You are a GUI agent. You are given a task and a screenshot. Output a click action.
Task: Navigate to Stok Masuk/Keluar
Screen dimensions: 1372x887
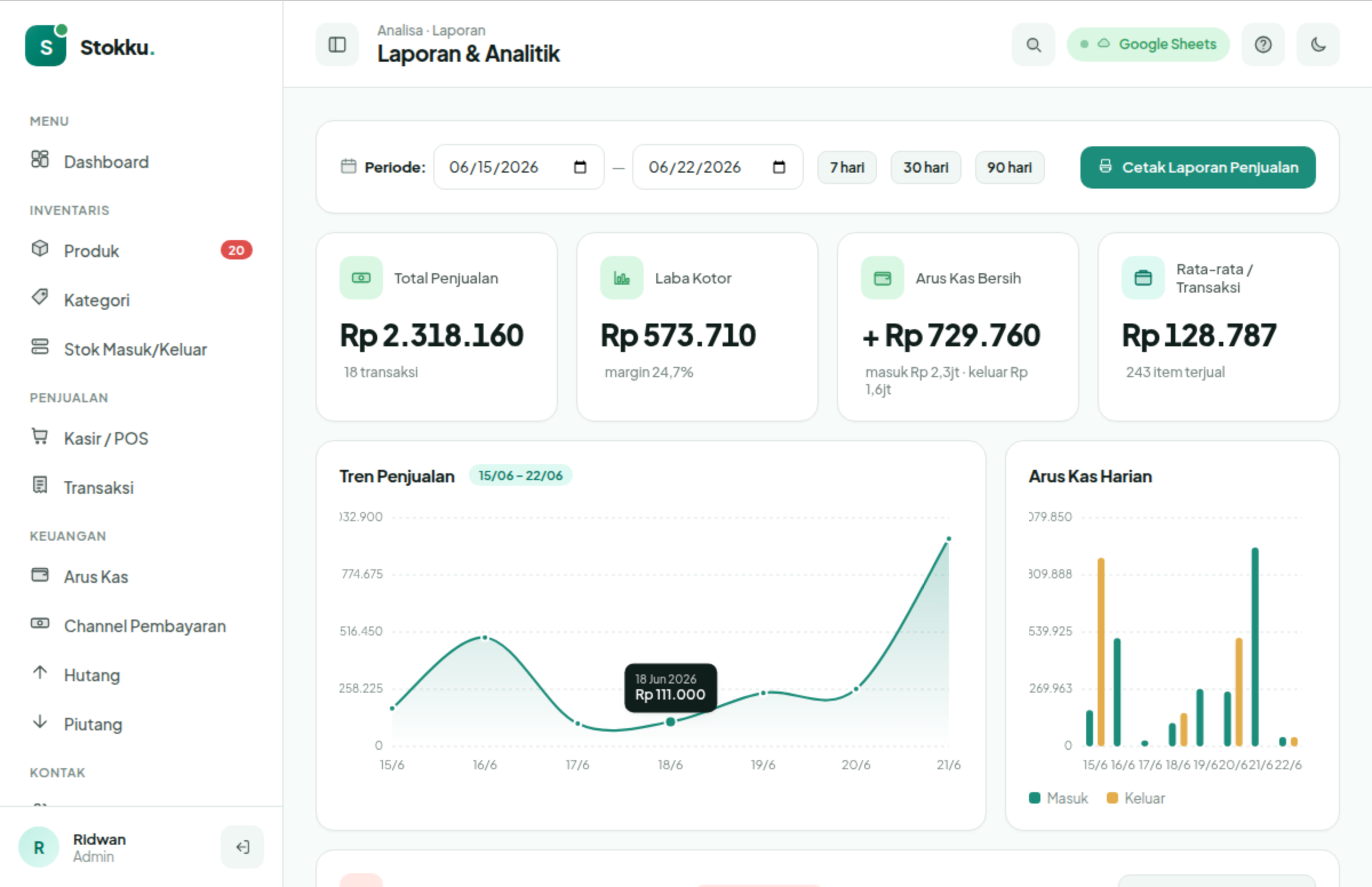(x=141, y=349)
